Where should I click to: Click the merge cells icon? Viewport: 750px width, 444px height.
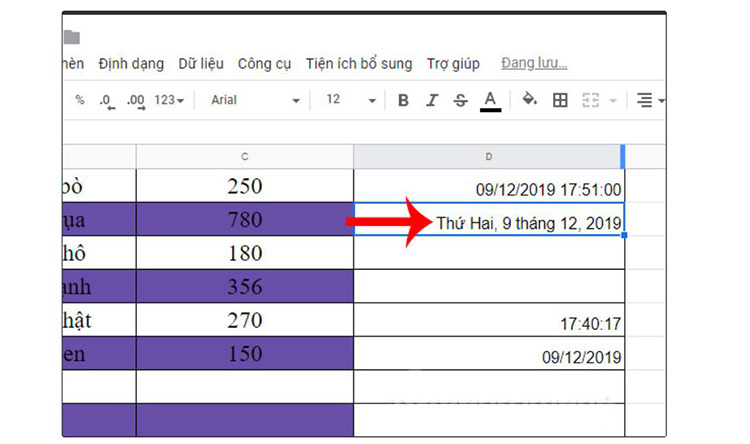point(591,100)
